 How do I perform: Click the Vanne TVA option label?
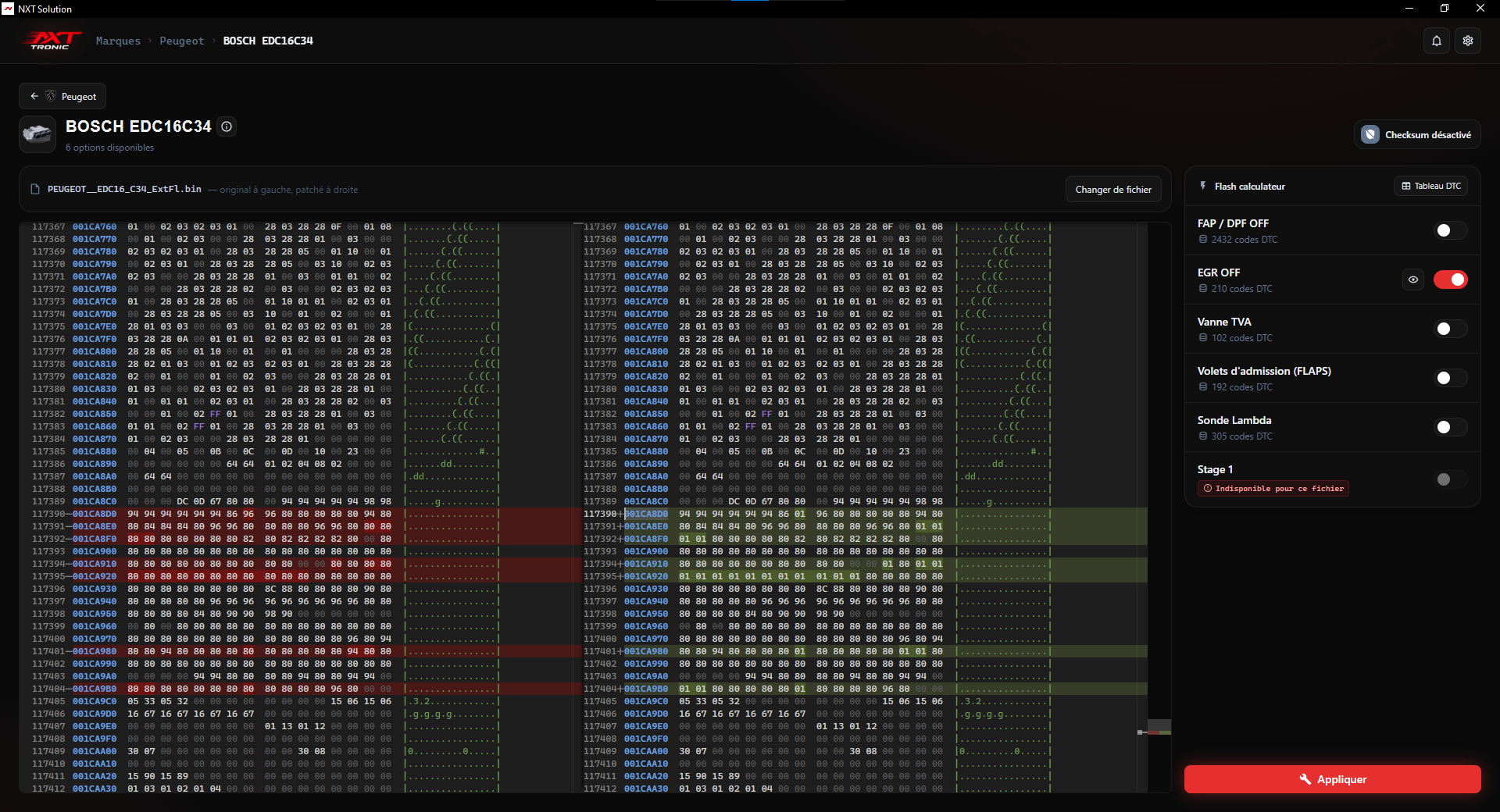click(x=1224, y=322)
